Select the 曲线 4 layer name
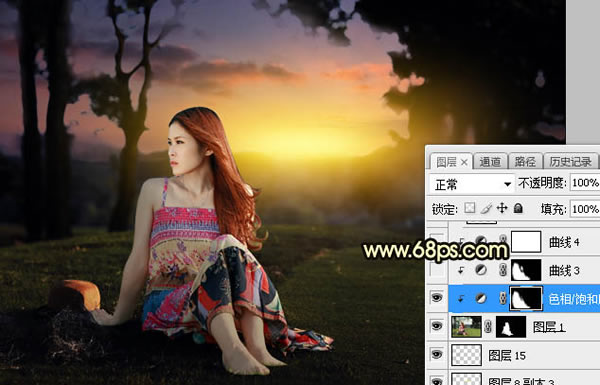Image resolution: width=600 pixels, height=385 pixels. (x=564, y=242)
